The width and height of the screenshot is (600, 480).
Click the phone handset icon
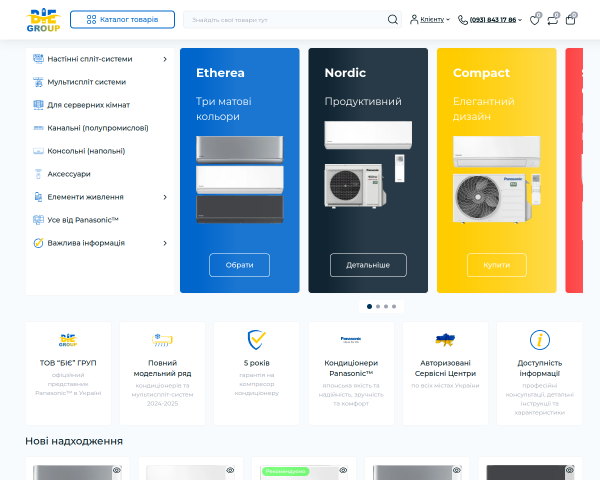(463, 20)
